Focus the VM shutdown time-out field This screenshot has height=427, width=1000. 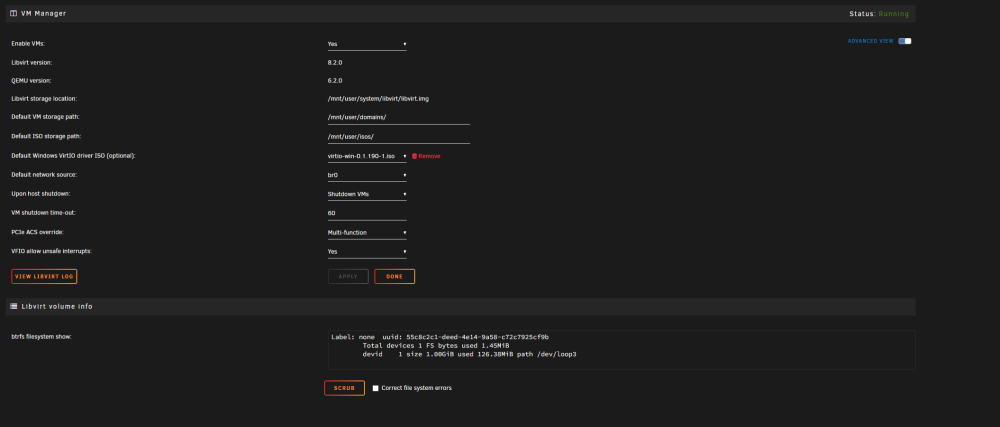click(367, 214)
